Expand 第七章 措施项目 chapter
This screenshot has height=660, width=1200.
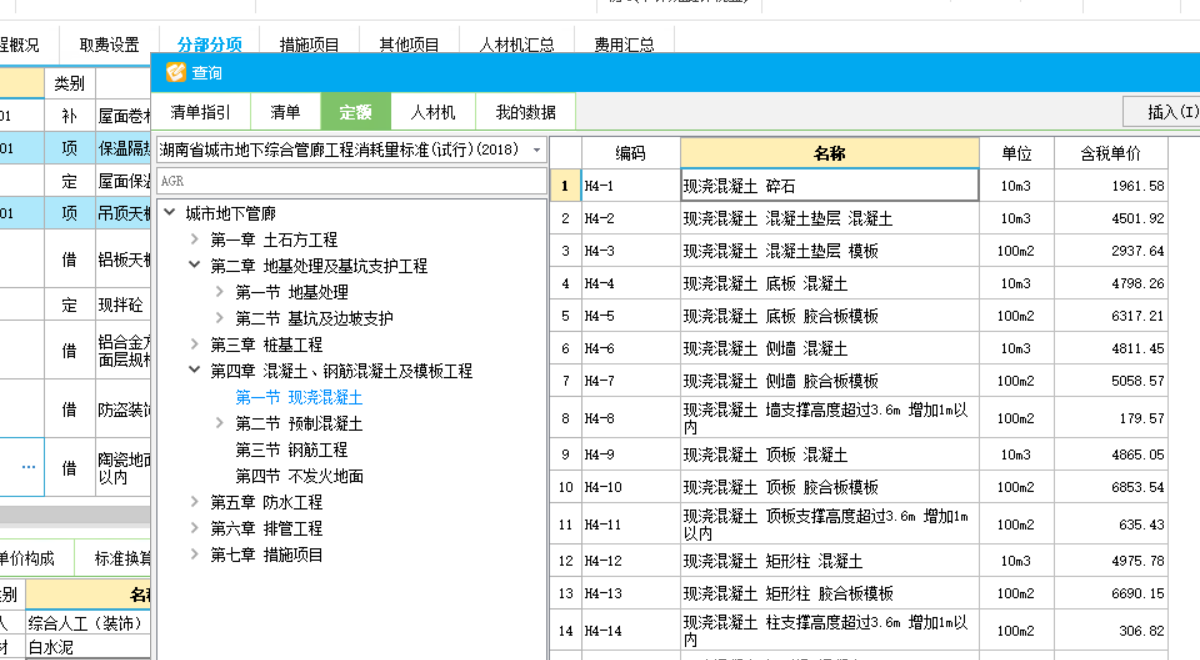(195, 554)
